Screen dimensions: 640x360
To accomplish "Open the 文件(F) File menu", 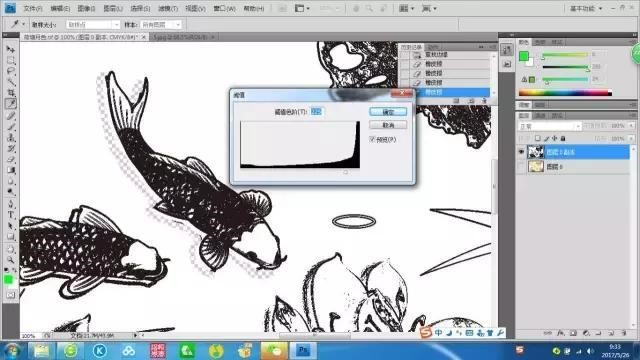I will (x=33, y=8).
